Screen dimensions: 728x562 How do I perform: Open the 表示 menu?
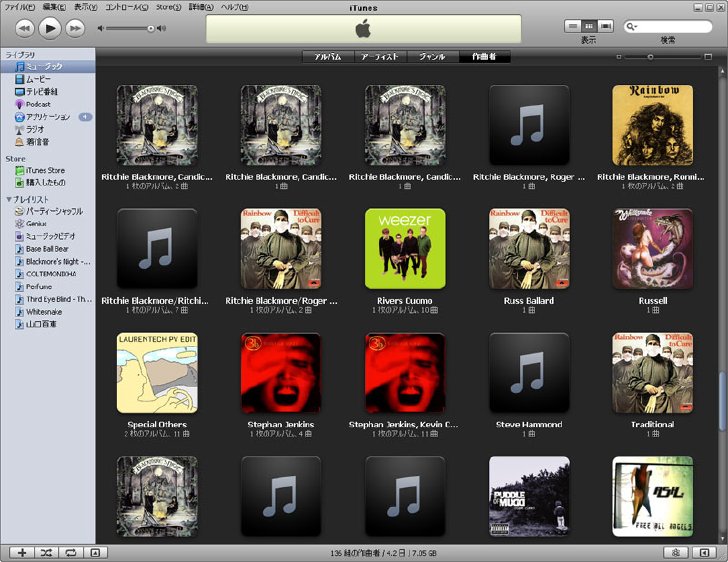click(x=85, y=7)
